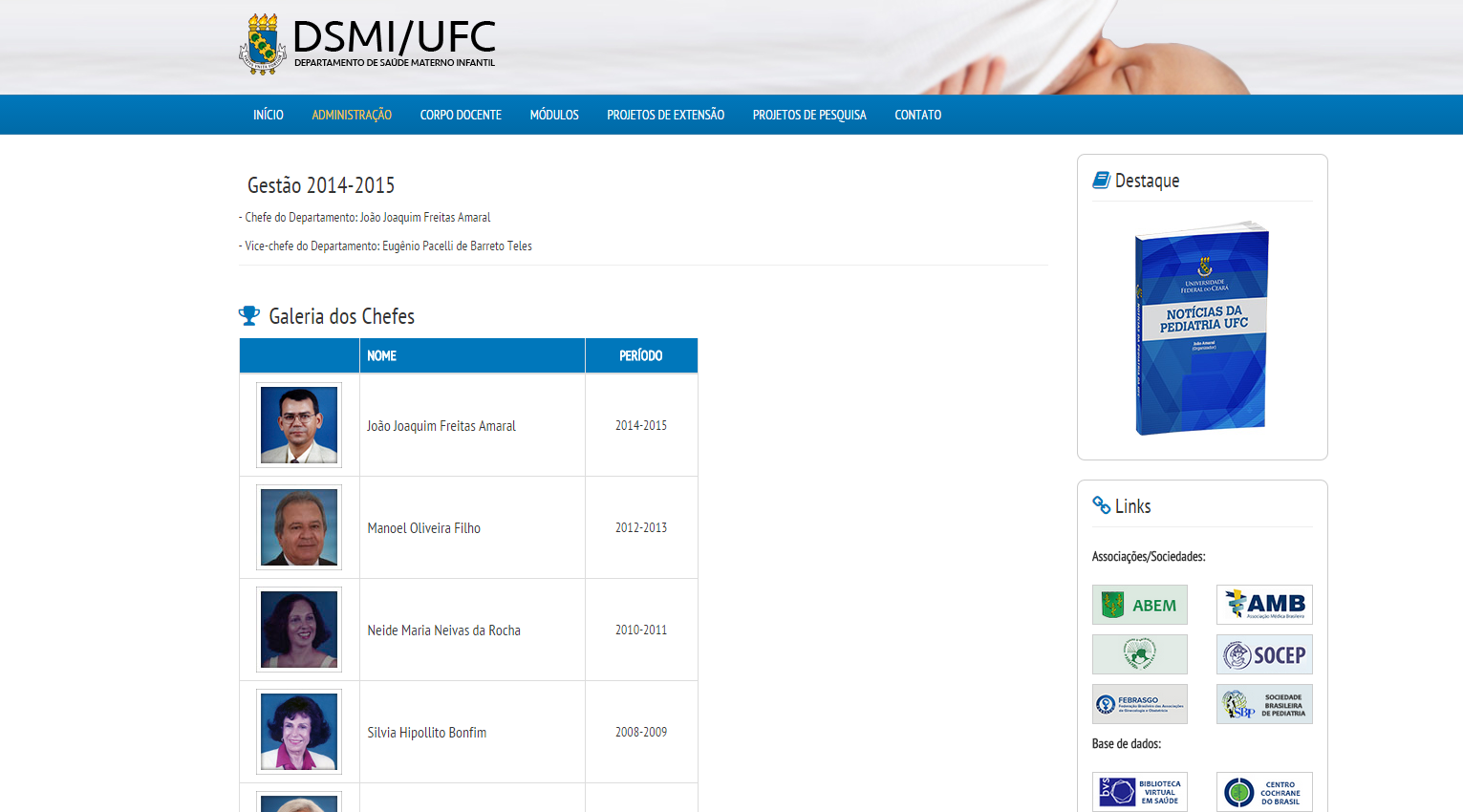
Task: Click Departamento de Saúde Materno Infantil subtitle
Action: click(x=395, y=63)
